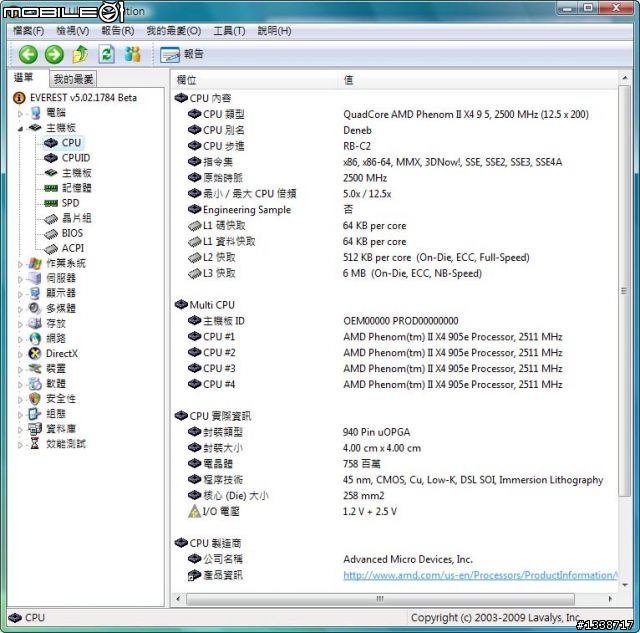Select the 組態 configuration item
Image resolution: width=640 pixels, height=633 pixels.
pyautogui.click(x=56, y=414)
